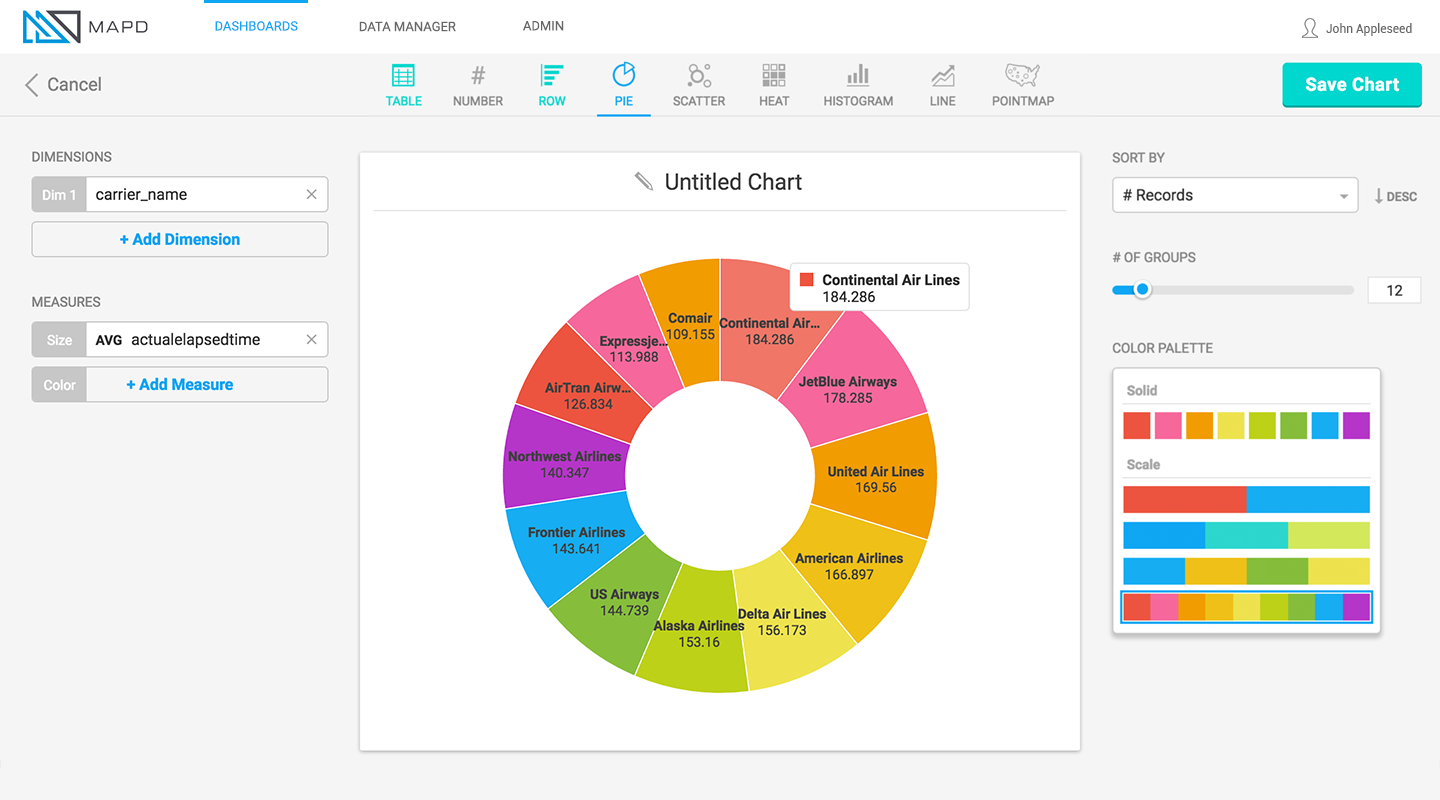Open the Admin tab
Image resolution: width=1440 pixels, height=800 pixels.
pyautogui.click(x=543, y=27)
